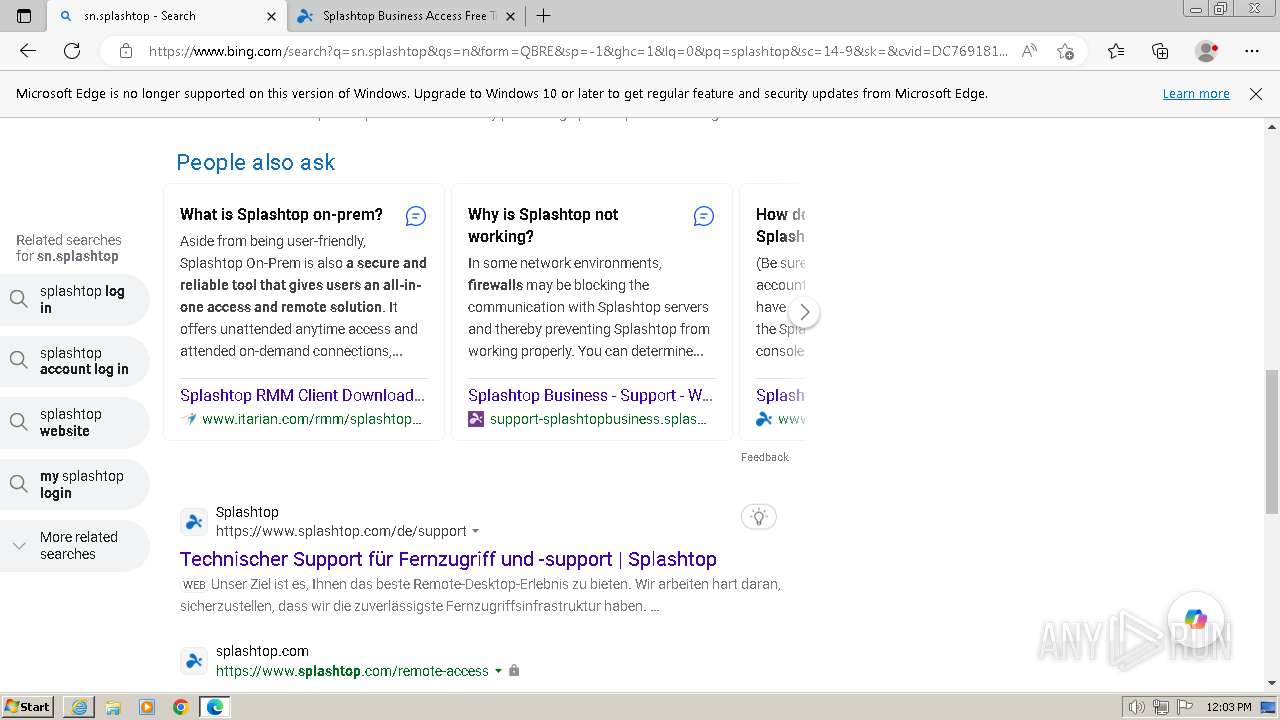
Task: Click the Feedback link
Action: 765,457
